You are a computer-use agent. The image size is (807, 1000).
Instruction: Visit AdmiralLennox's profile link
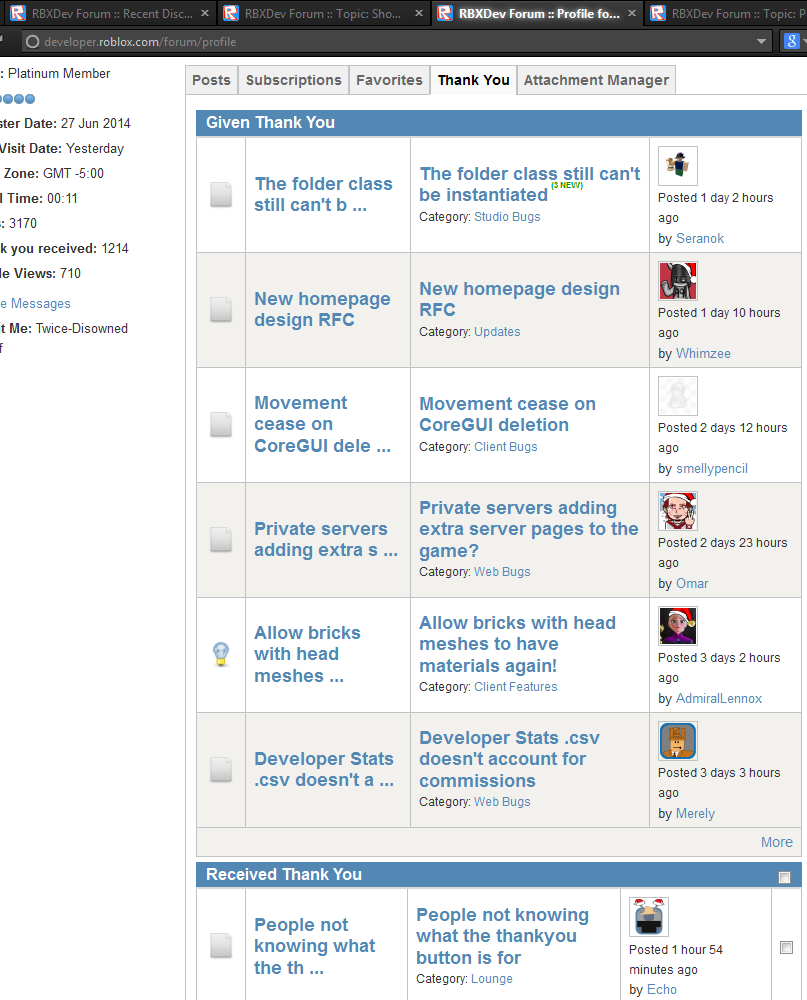pyautogui.click(x=719, y=698)
